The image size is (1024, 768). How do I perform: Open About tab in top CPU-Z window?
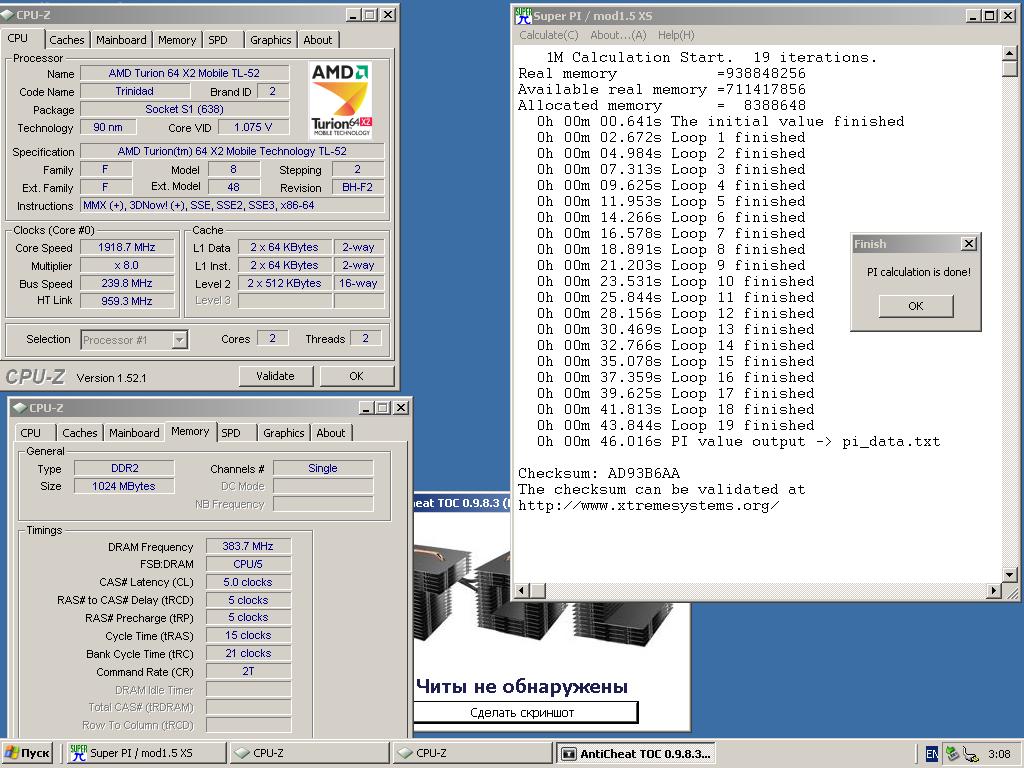point(318,40)
